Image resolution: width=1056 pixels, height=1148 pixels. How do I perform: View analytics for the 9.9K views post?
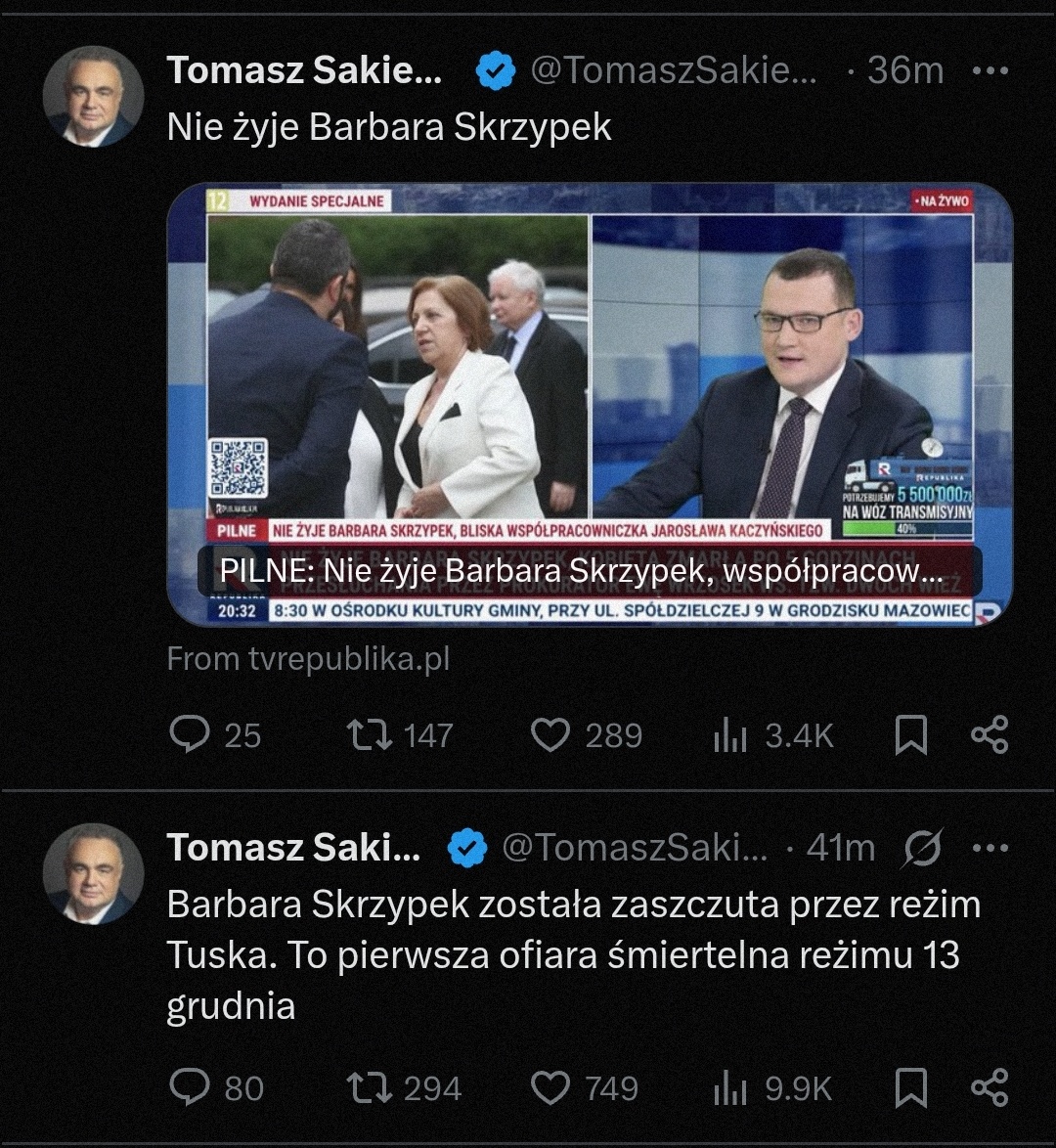[x=730, y=1087]
